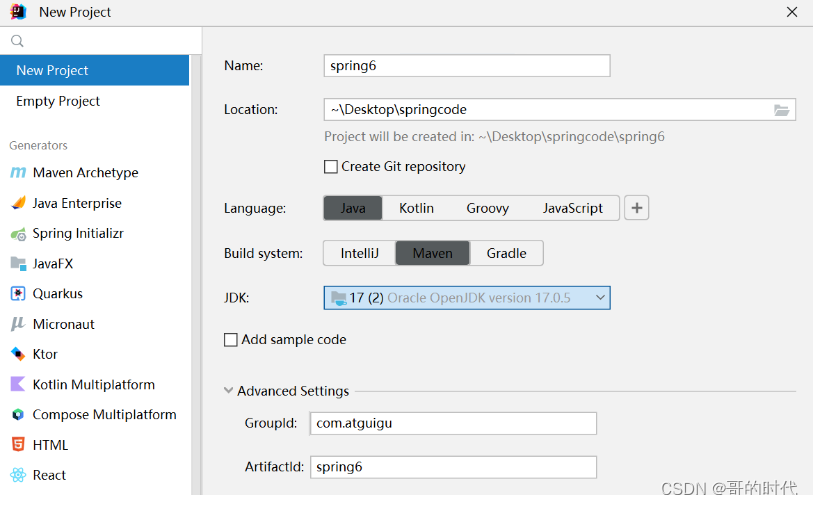Switch language to Kotlin

[x=416, y=208]
